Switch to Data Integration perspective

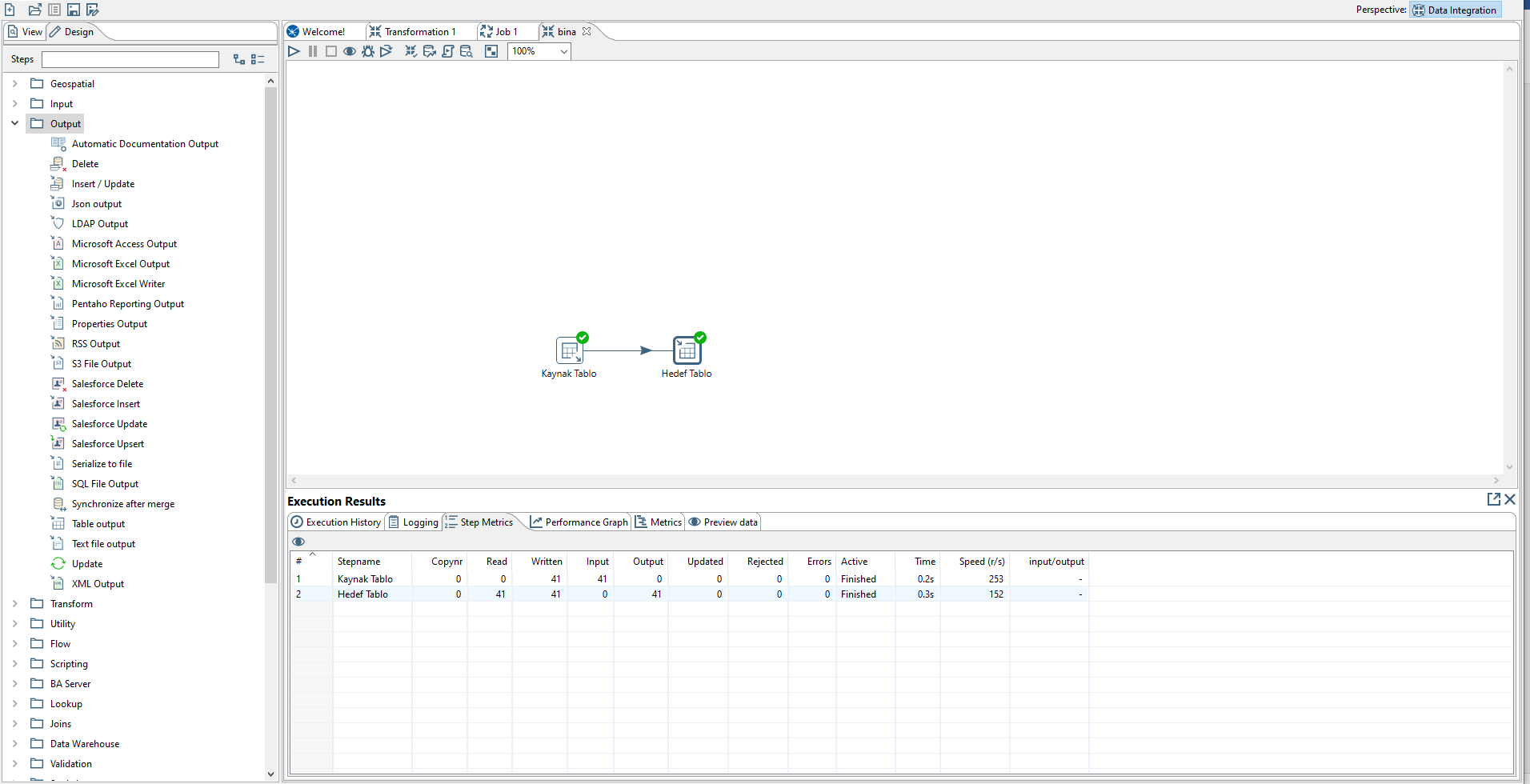coord(1455,10)
